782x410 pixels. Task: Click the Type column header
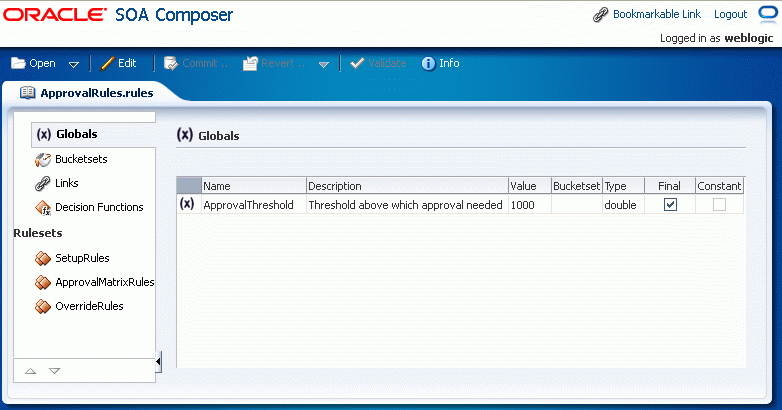623,186
